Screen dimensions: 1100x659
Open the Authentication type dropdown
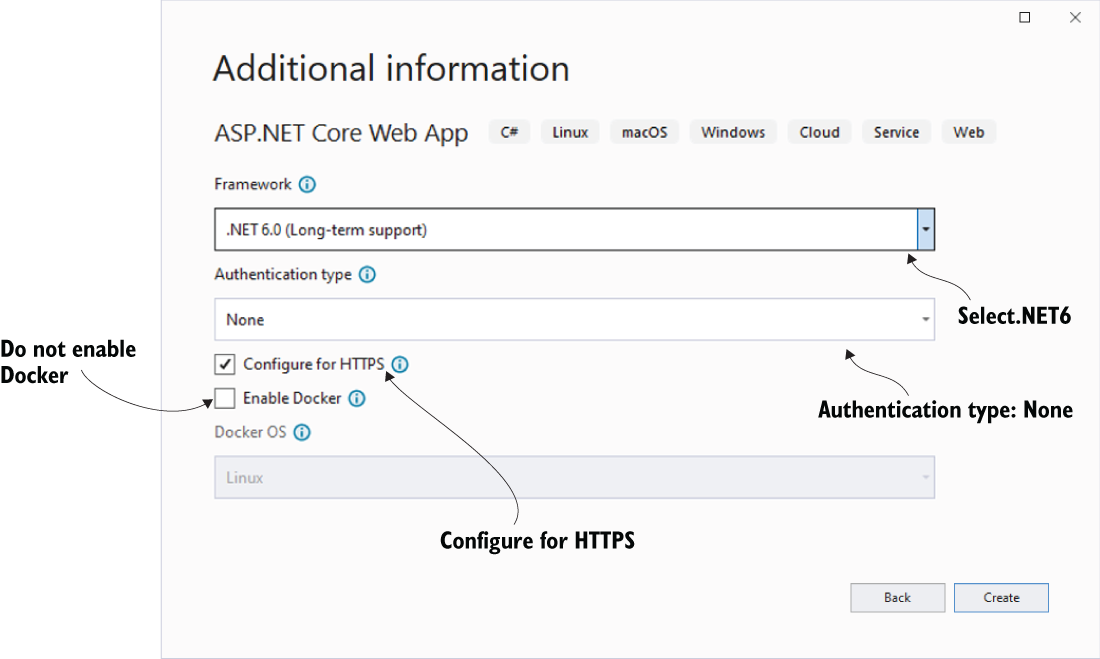tap(575, 319)
